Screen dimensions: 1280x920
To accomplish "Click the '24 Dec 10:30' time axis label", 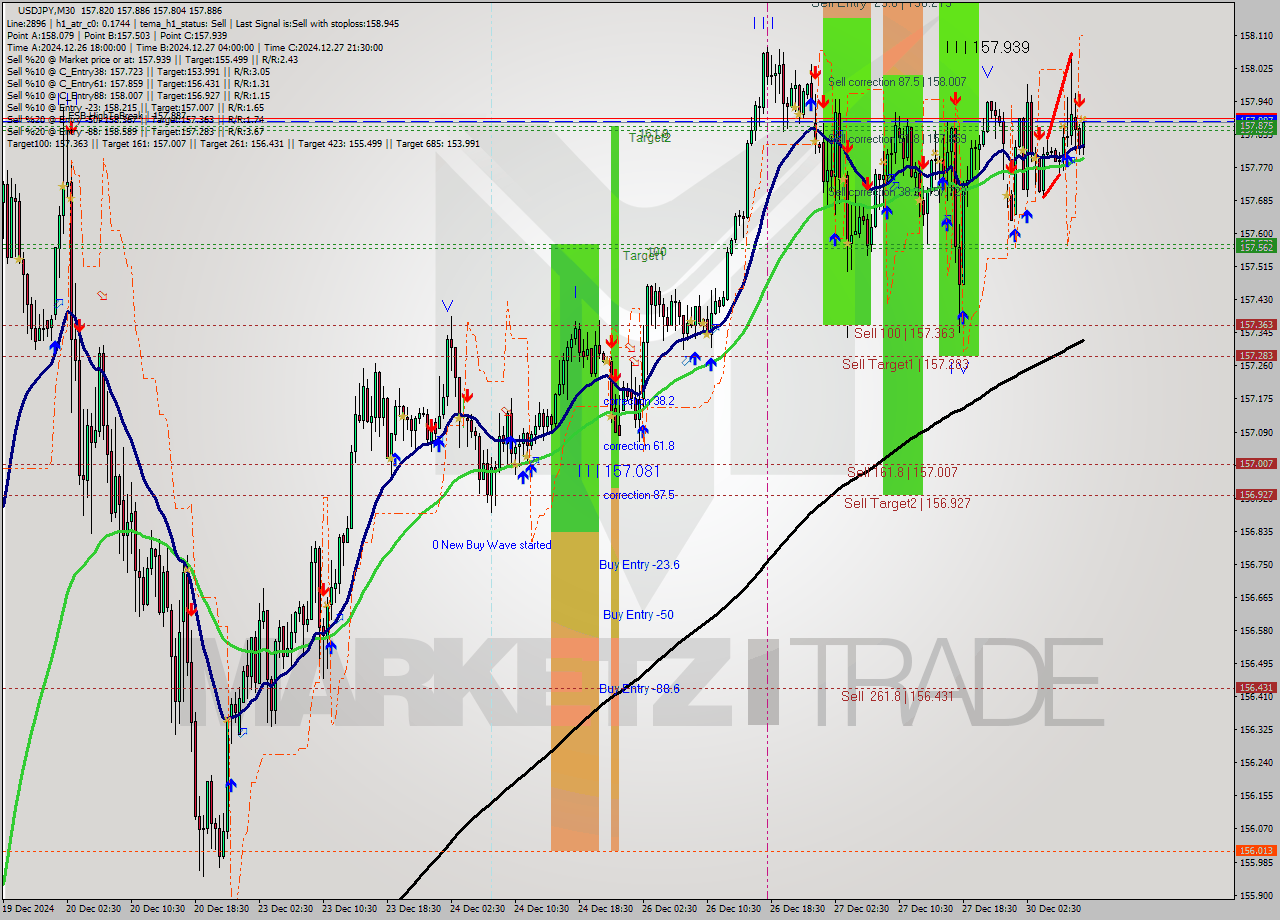I will (542, 909).
